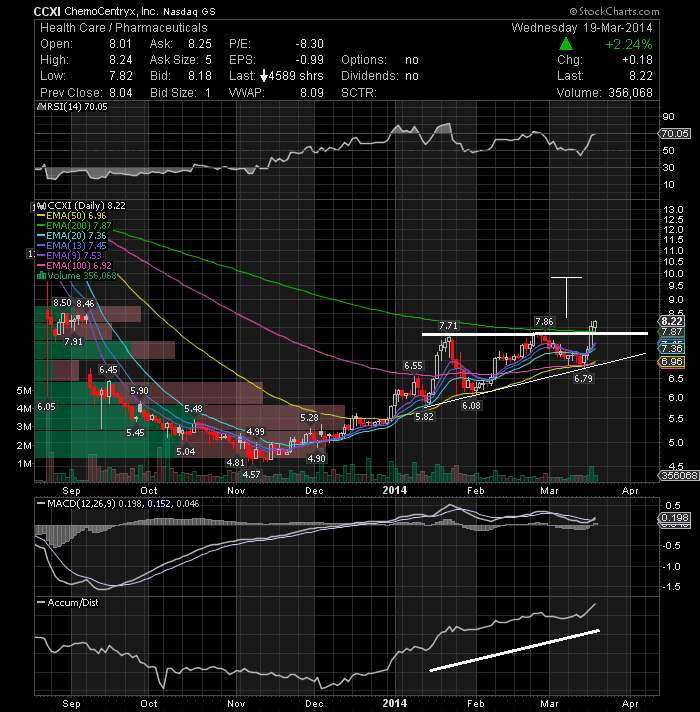
Task: Click the 0.198 MACD tag on right axis
Action: (x=675, y=518)
